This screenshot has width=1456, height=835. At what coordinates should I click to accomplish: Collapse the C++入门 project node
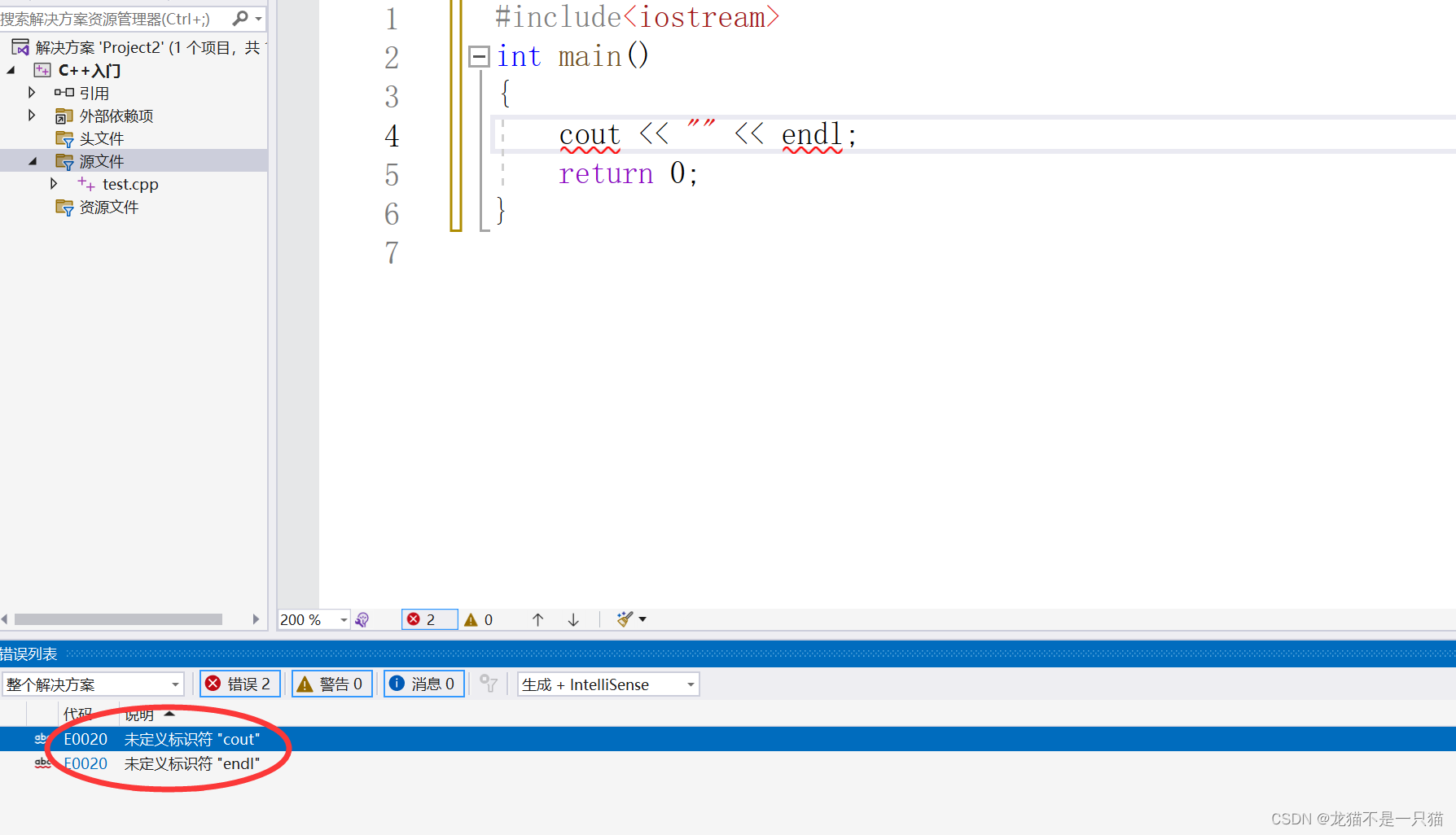[x=11, y=71]
